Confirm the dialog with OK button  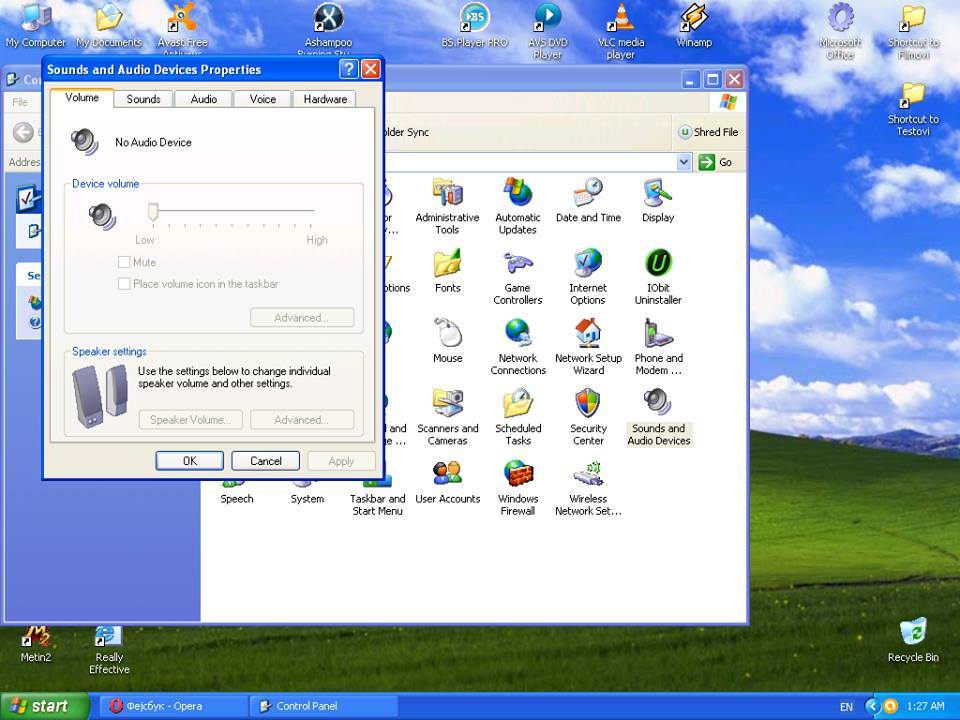click(189, 461)
